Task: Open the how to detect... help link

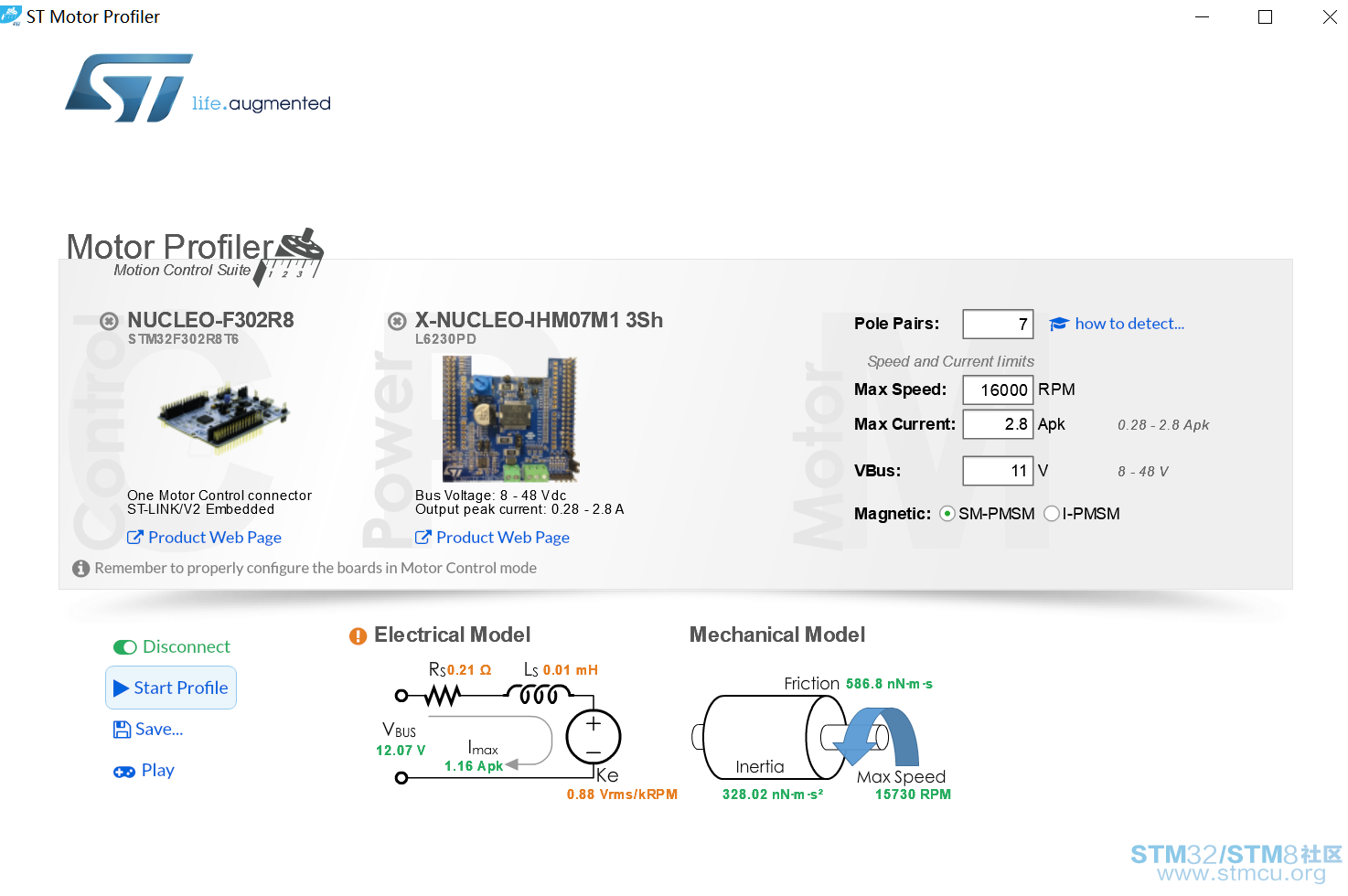Action: 1129,324
